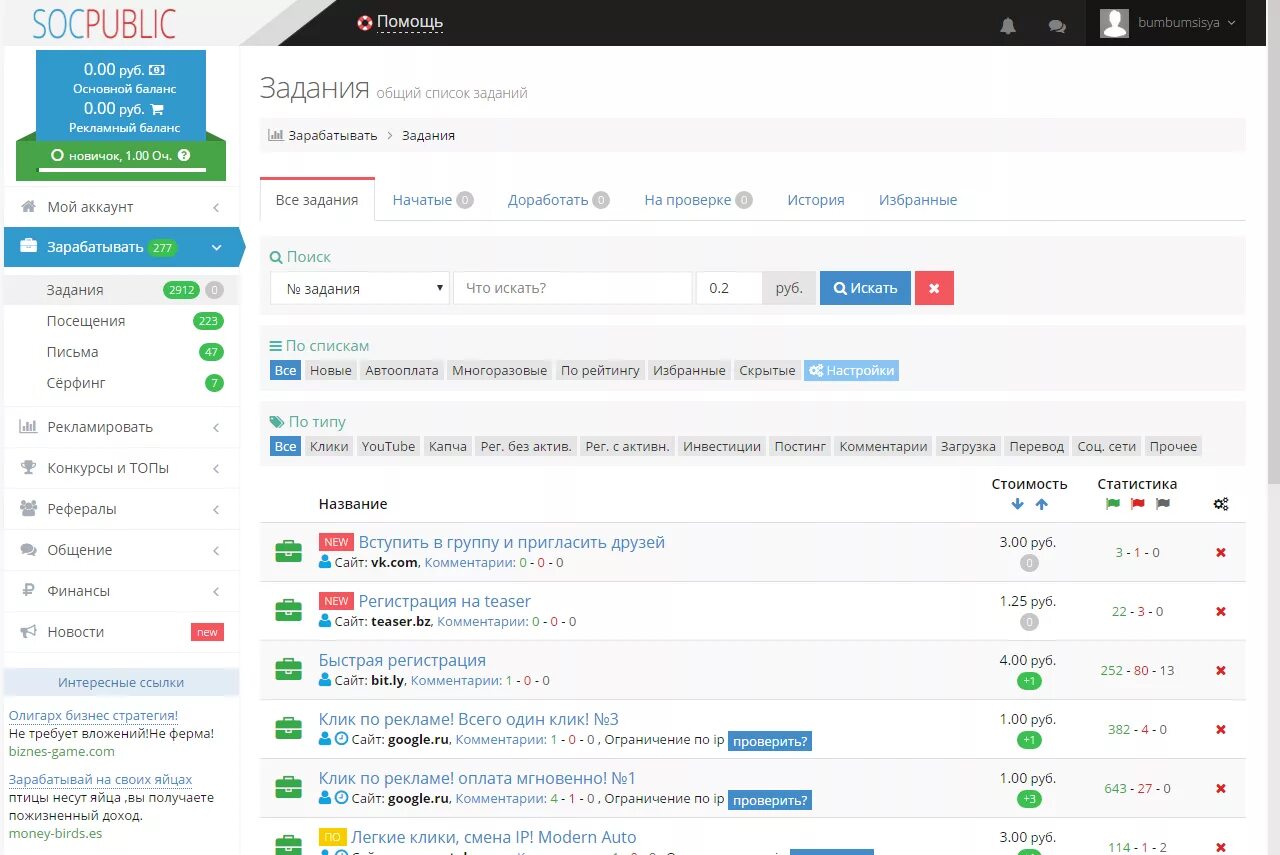The image size is (1280, 855).
Task: Filter list by Автооплата
Action: click(402, 370)
